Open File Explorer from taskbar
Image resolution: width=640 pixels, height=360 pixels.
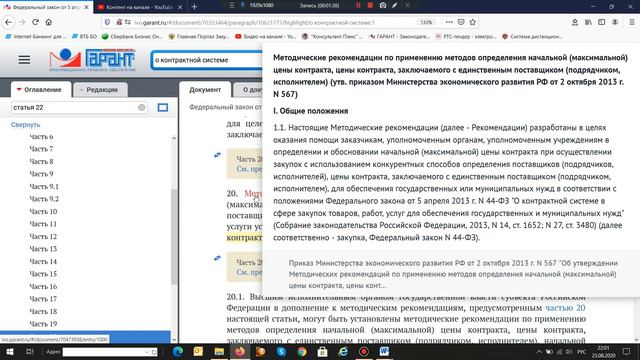pos(219,351)
